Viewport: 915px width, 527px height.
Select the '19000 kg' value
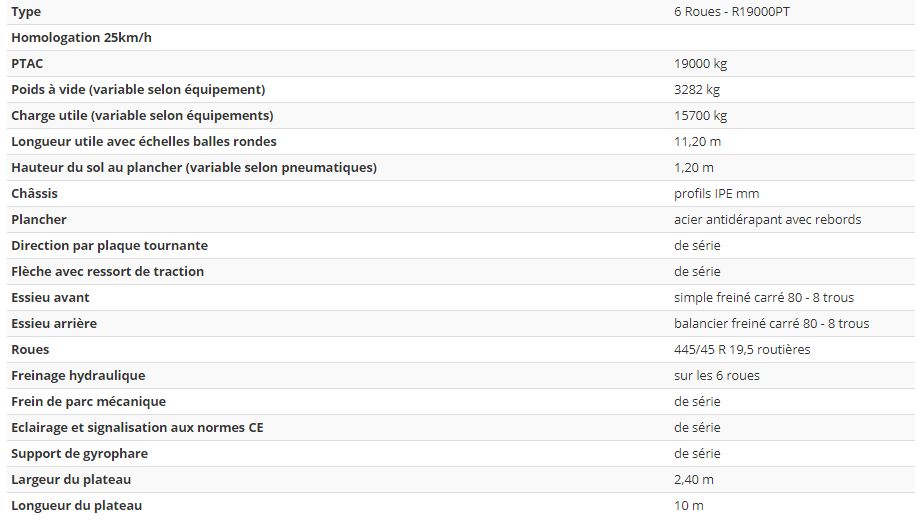[700, 64]
